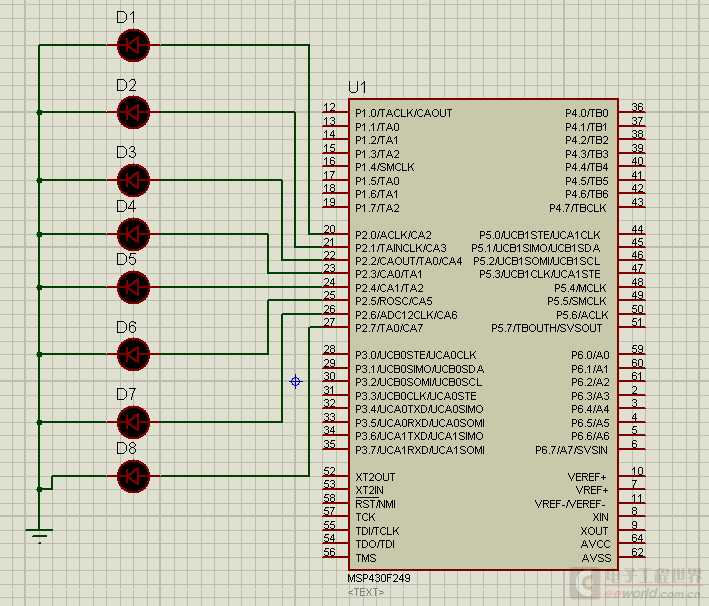The height and width of the screenshot is (606, 709).
Task: Click pin number 36 on U1
Action: (x=638, y=107)
